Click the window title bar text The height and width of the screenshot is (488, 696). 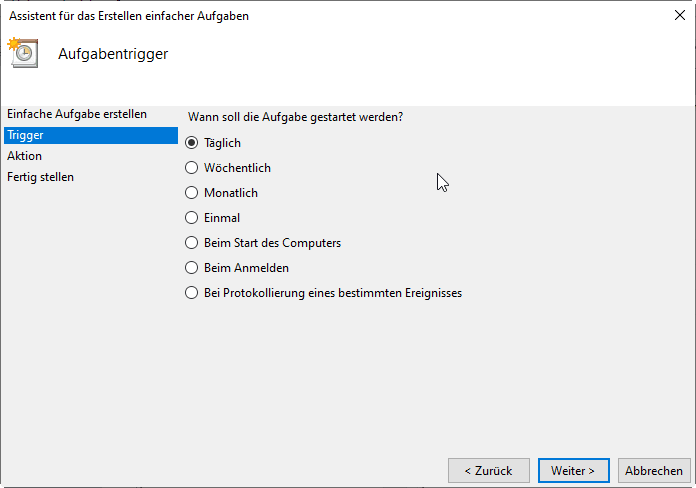point(128,16)
